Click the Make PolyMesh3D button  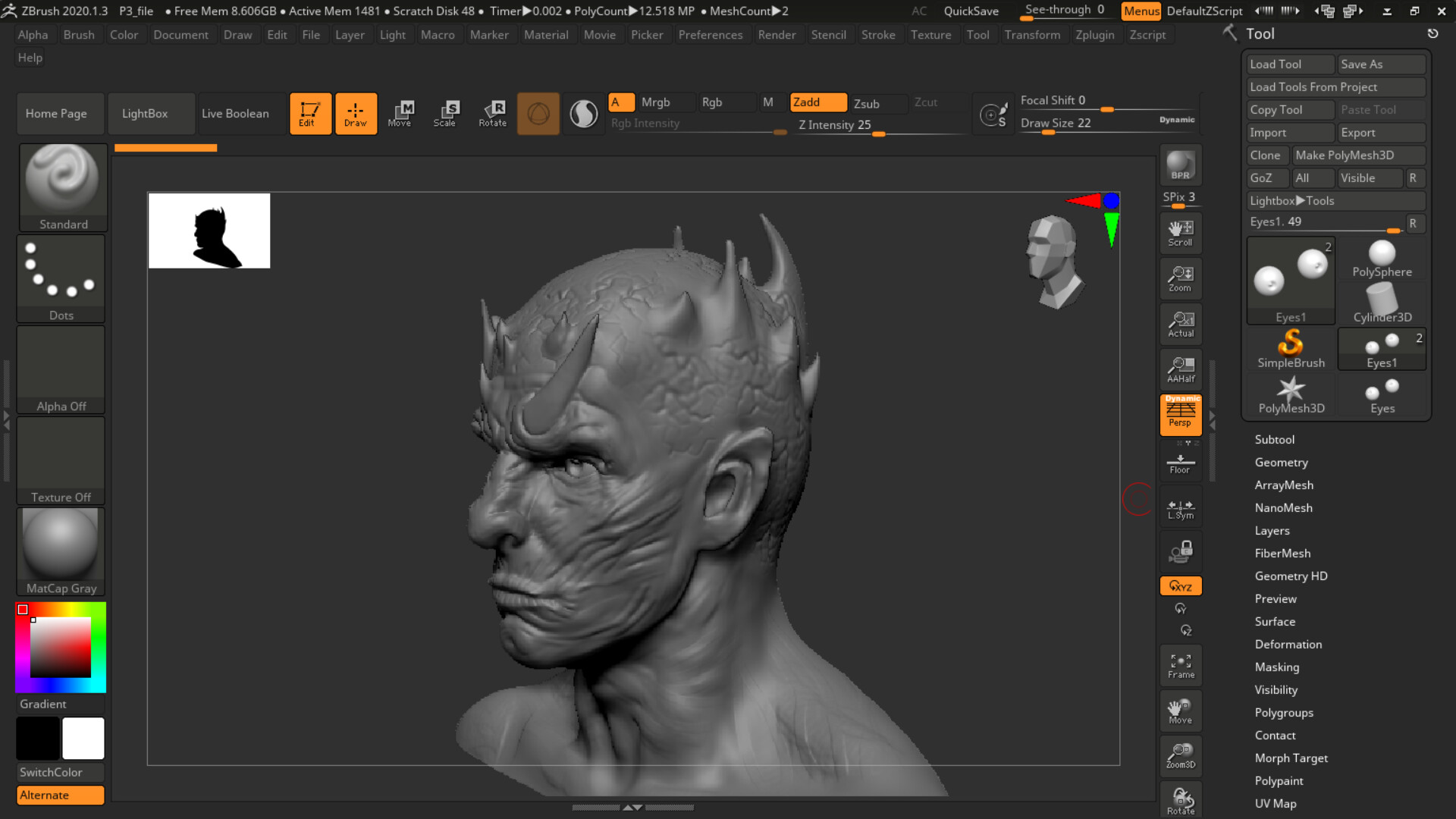point(1358,155)
